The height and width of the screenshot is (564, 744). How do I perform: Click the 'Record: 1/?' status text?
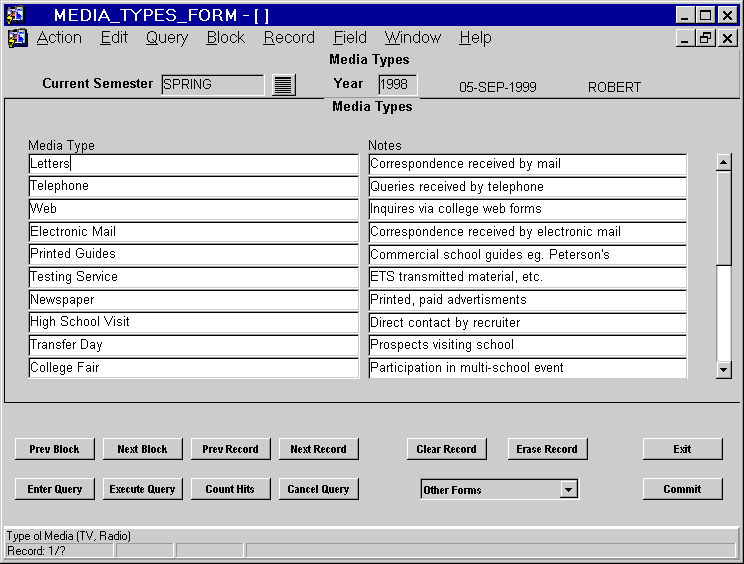click(37, 551)
